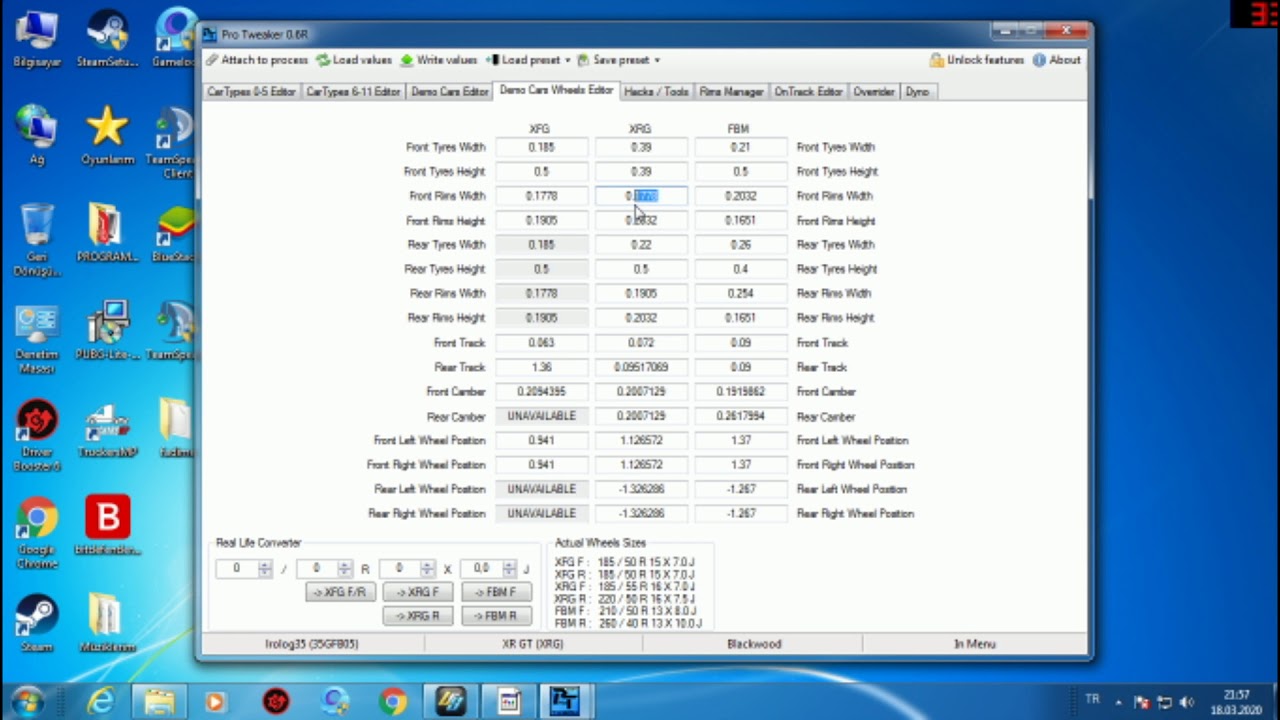Click the volume icon in system tray
This screenshot has height=720, width=1280.
click(1187, 702)
